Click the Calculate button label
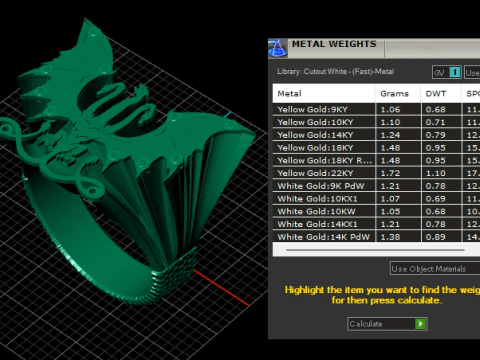The width and height of the screenshot is (480, 360). coord(366,324)
